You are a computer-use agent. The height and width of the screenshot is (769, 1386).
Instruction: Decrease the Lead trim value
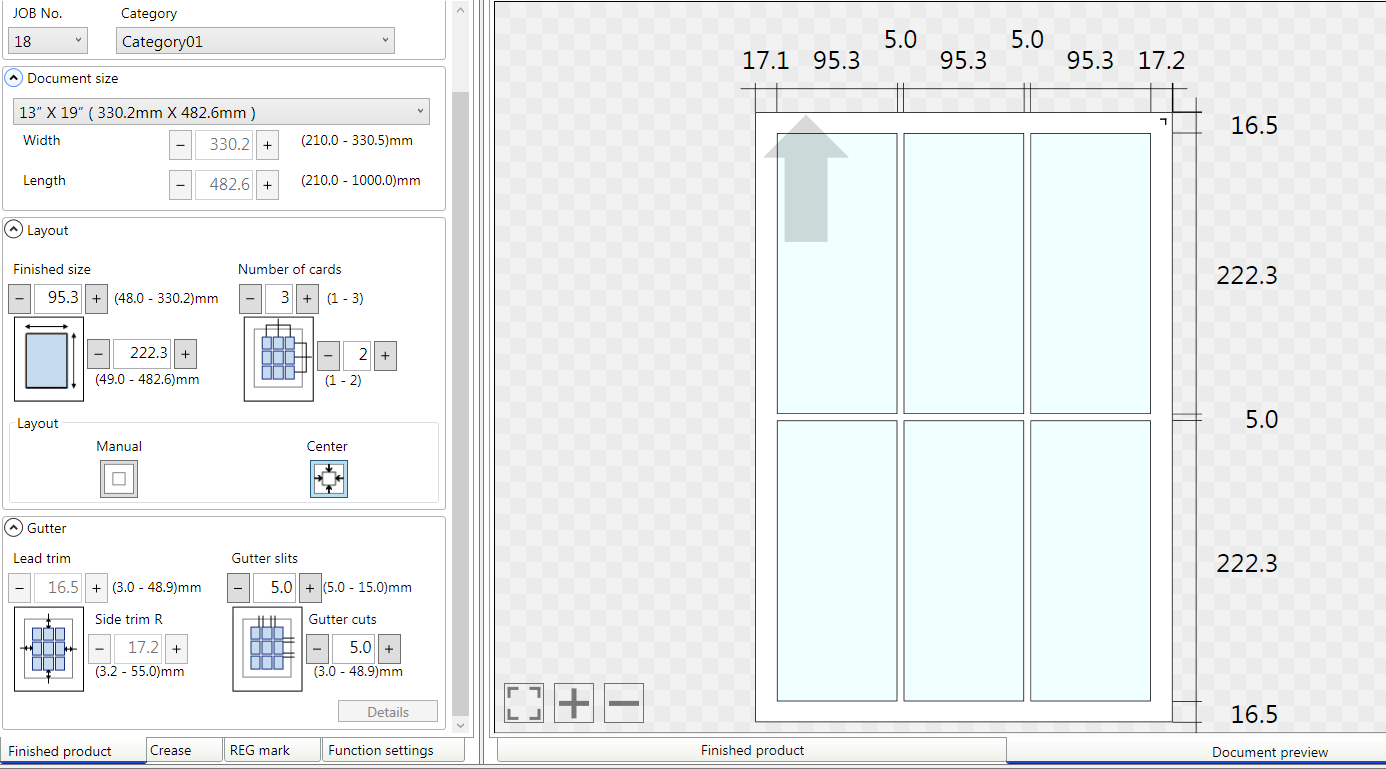pos(20,588)
